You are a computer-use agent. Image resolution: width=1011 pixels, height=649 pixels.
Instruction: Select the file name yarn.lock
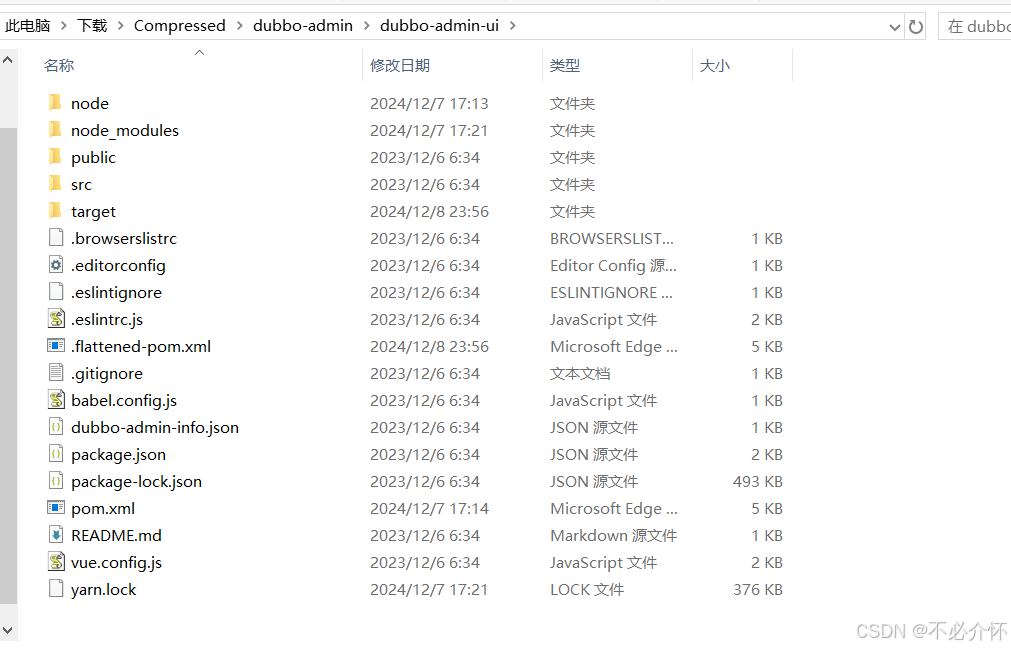103,590
